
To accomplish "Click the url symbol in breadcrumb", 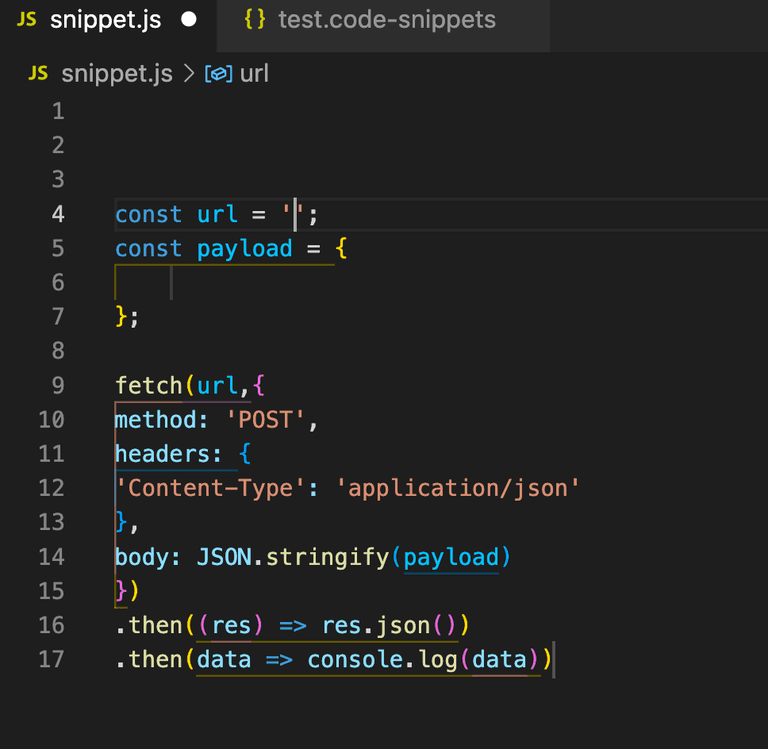I will [x=254, y=74].
